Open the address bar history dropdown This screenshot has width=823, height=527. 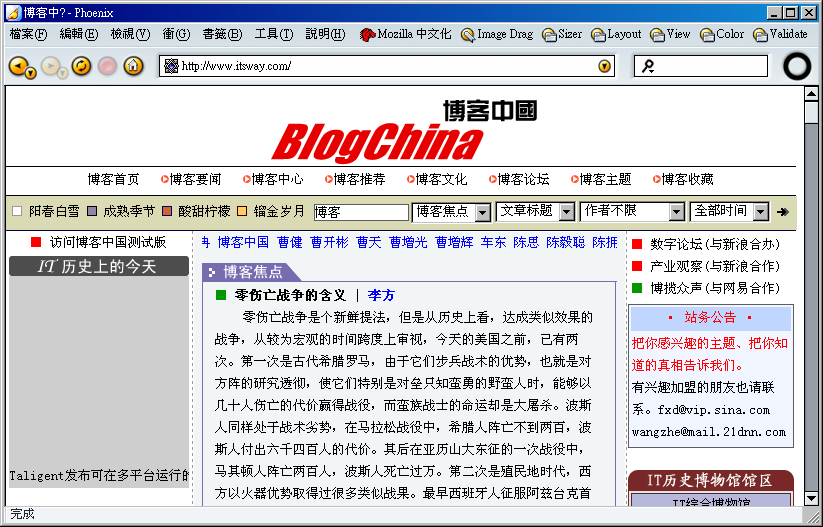(x=605, y=66)
